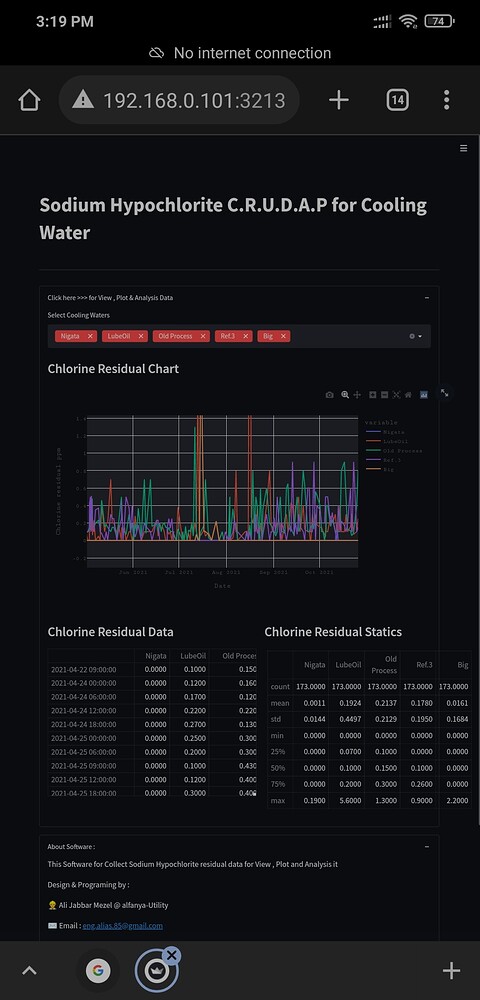Zoom out on the chlorine chart
This screenshot has width=480, height=1000.
click(384, 395)
